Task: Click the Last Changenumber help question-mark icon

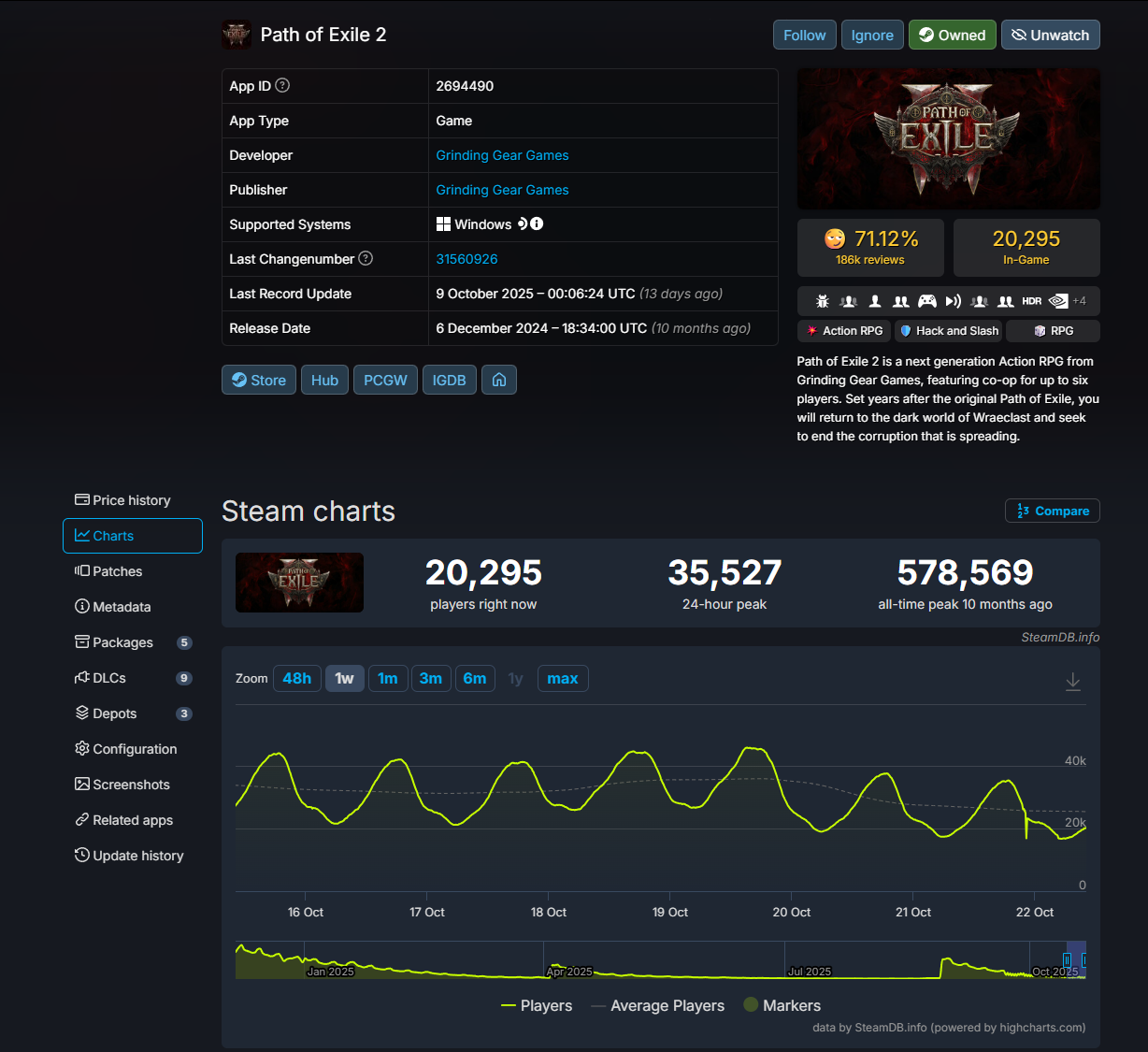Action: tap(366, 258)
